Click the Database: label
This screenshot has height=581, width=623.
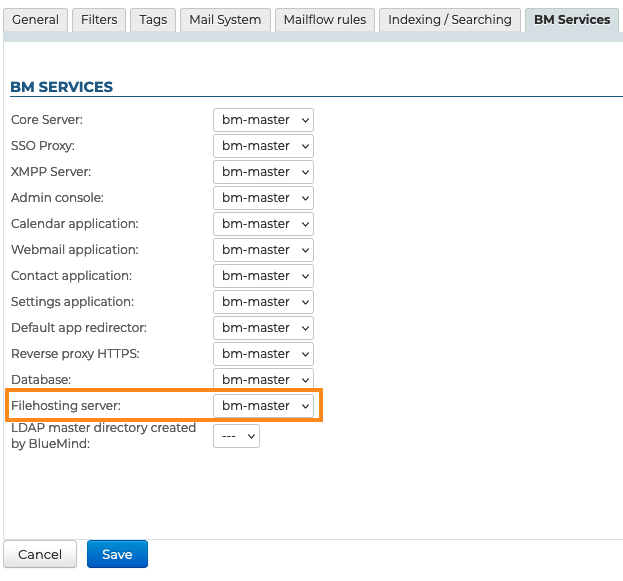click(41, 380)
